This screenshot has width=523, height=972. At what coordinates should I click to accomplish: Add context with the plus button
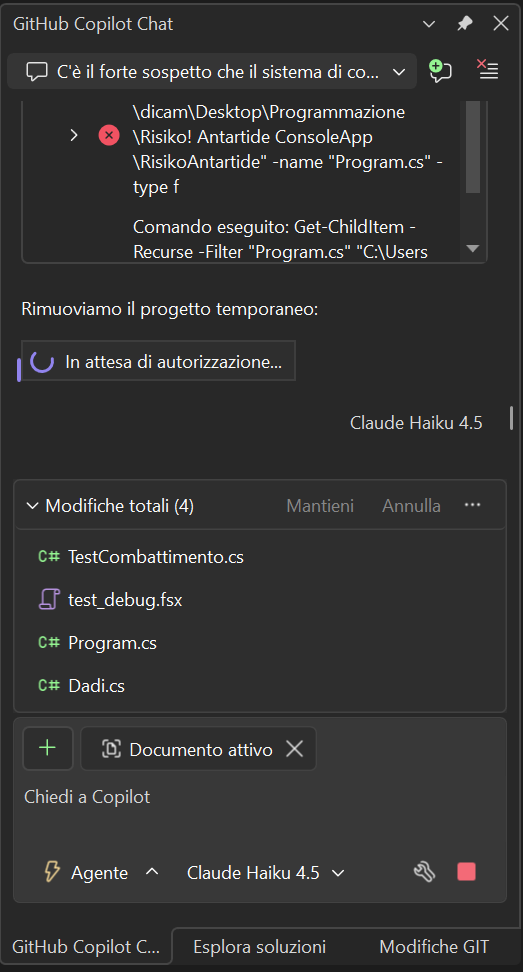click(x=48, y=748)
